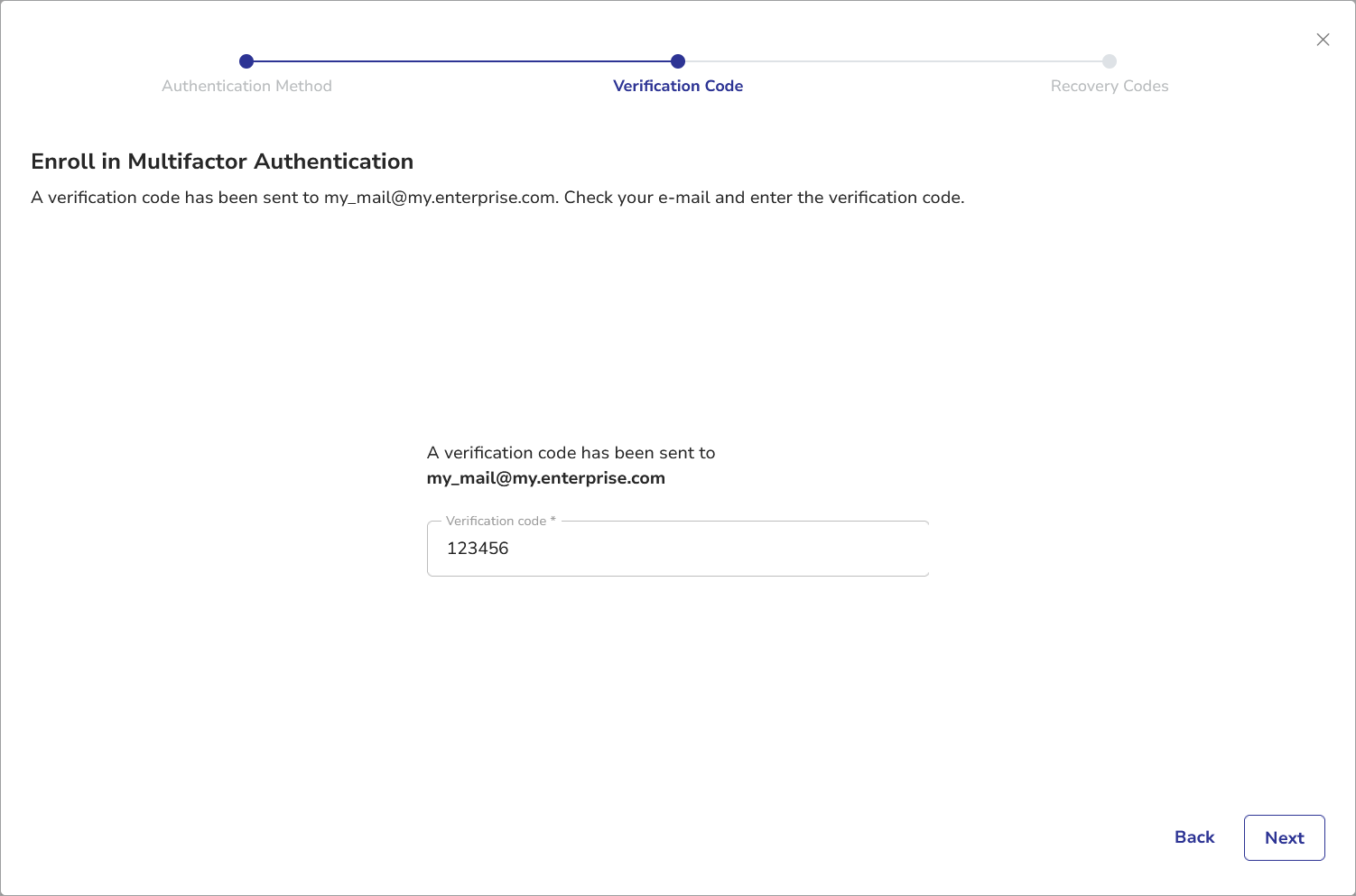This screenshot has height=896, width=1356.
Task: Select the Recovery Codes step label
Action: [1110, 87]
